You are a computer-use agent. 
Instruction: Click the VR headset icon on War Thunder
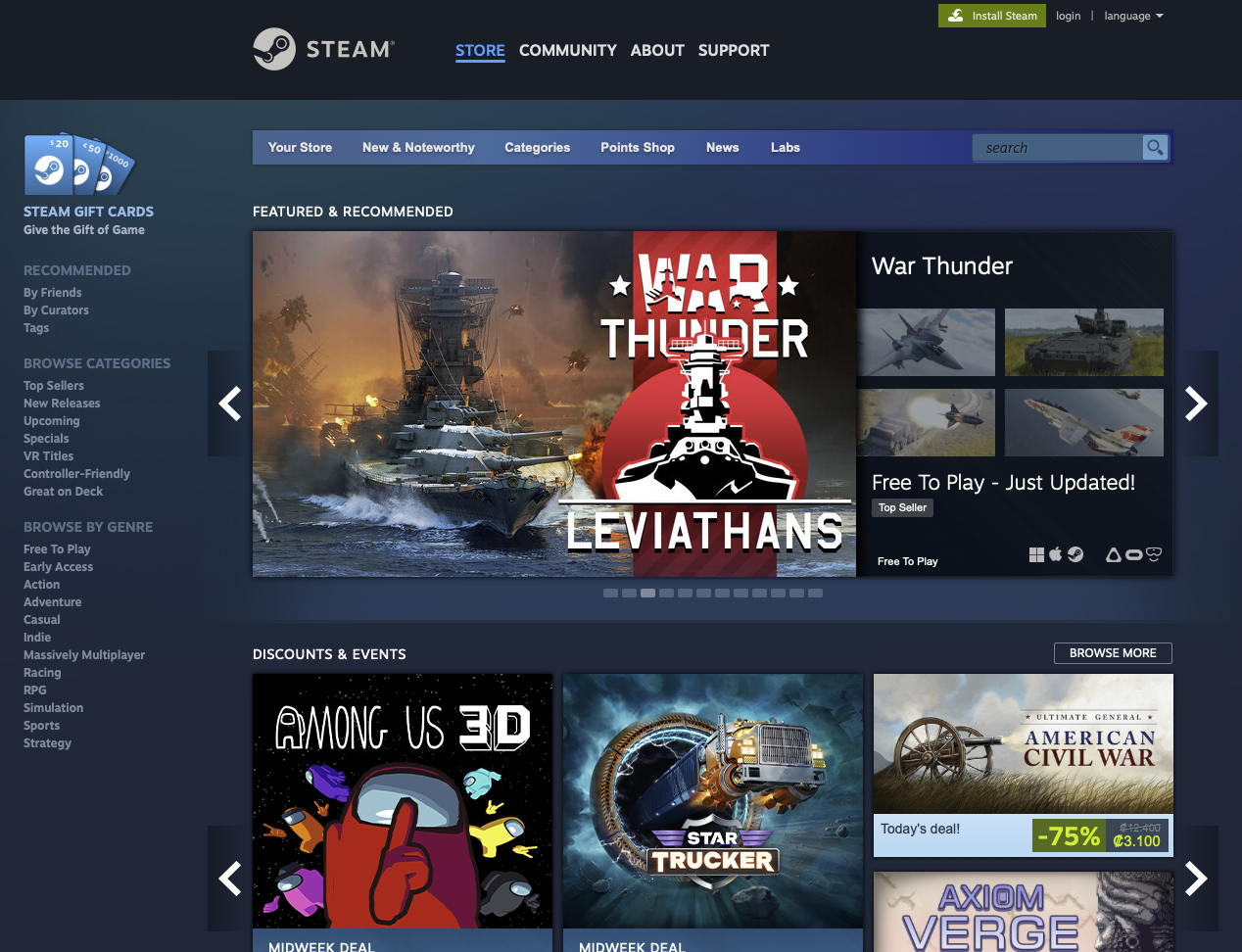[x=1154, y=554]
